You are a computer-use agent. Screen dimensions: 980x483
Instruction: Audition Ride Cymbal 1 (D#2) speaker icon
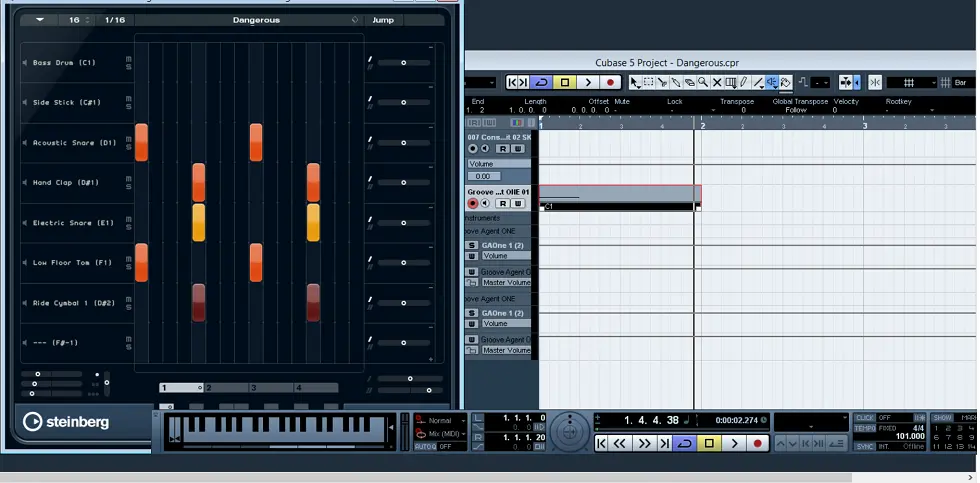pyautogui.click(x=26, y=303)
